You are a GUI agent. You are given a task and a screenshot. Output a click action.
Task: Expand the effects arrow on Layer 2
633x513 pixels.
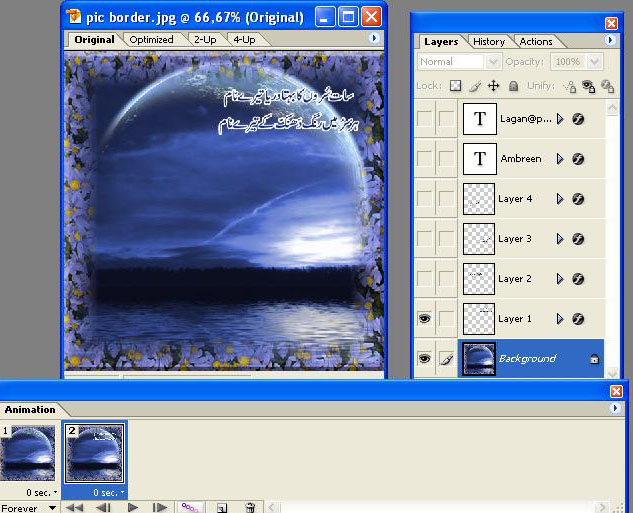point(560,279)
